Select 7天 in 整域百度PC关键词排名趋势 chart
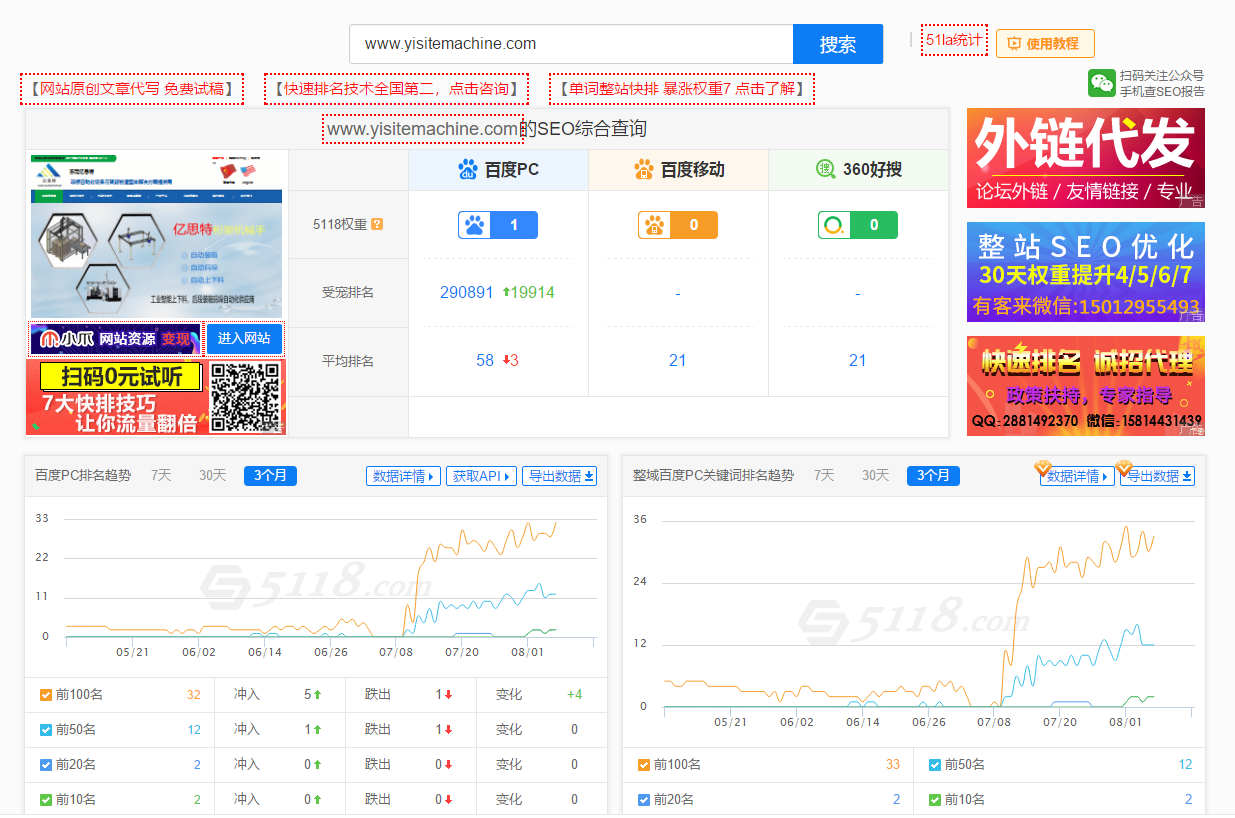 point(824,475)
